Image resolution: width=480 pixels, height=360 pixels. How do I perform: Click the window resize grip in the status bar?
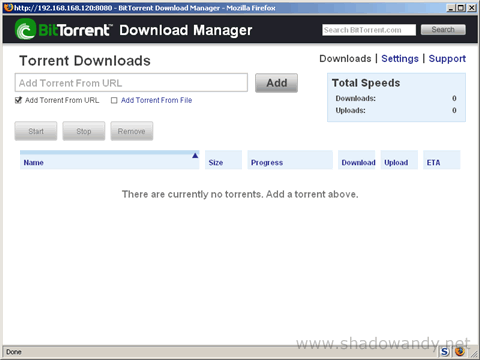pos(473,354)
